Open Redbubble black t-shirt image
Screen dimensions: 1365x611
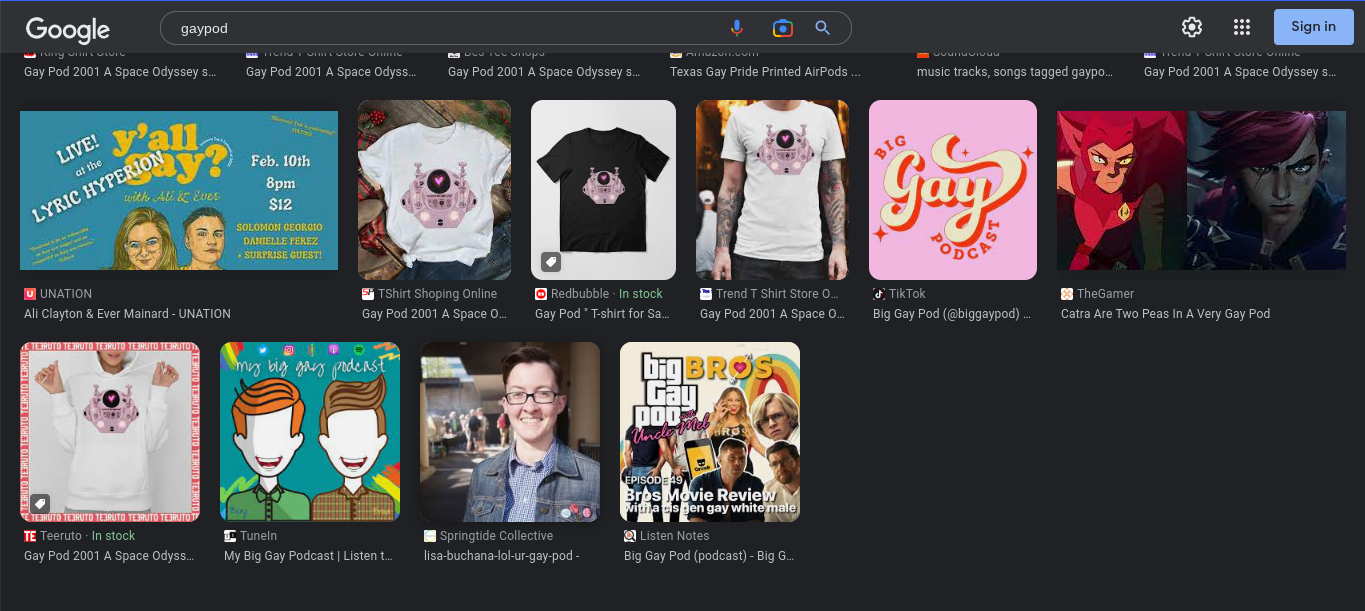(603, 190)
